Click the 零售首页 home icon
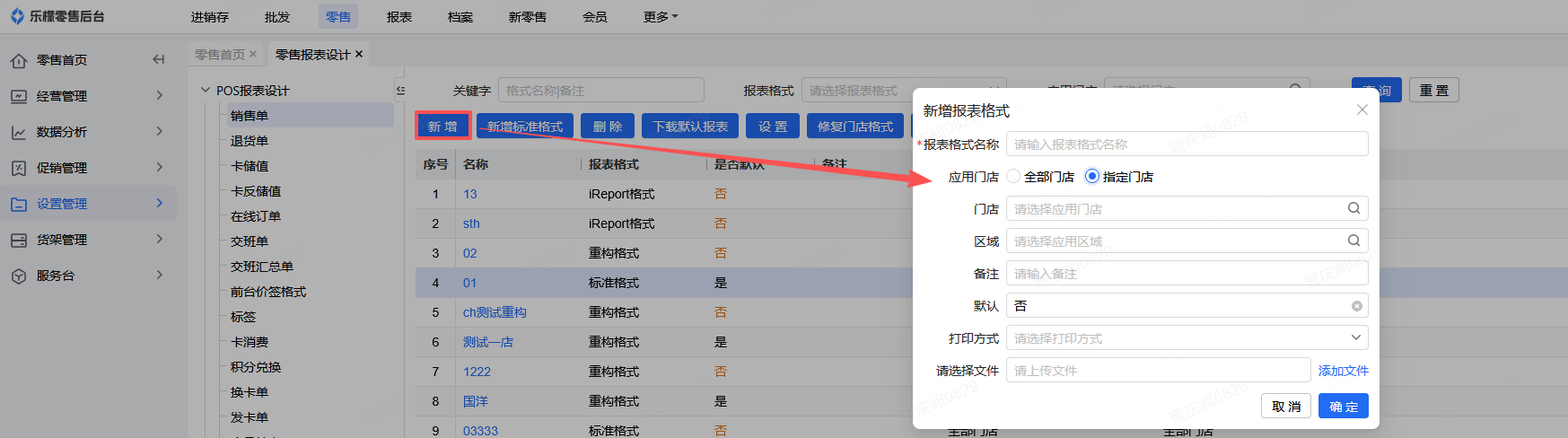 tap(19, 60)
